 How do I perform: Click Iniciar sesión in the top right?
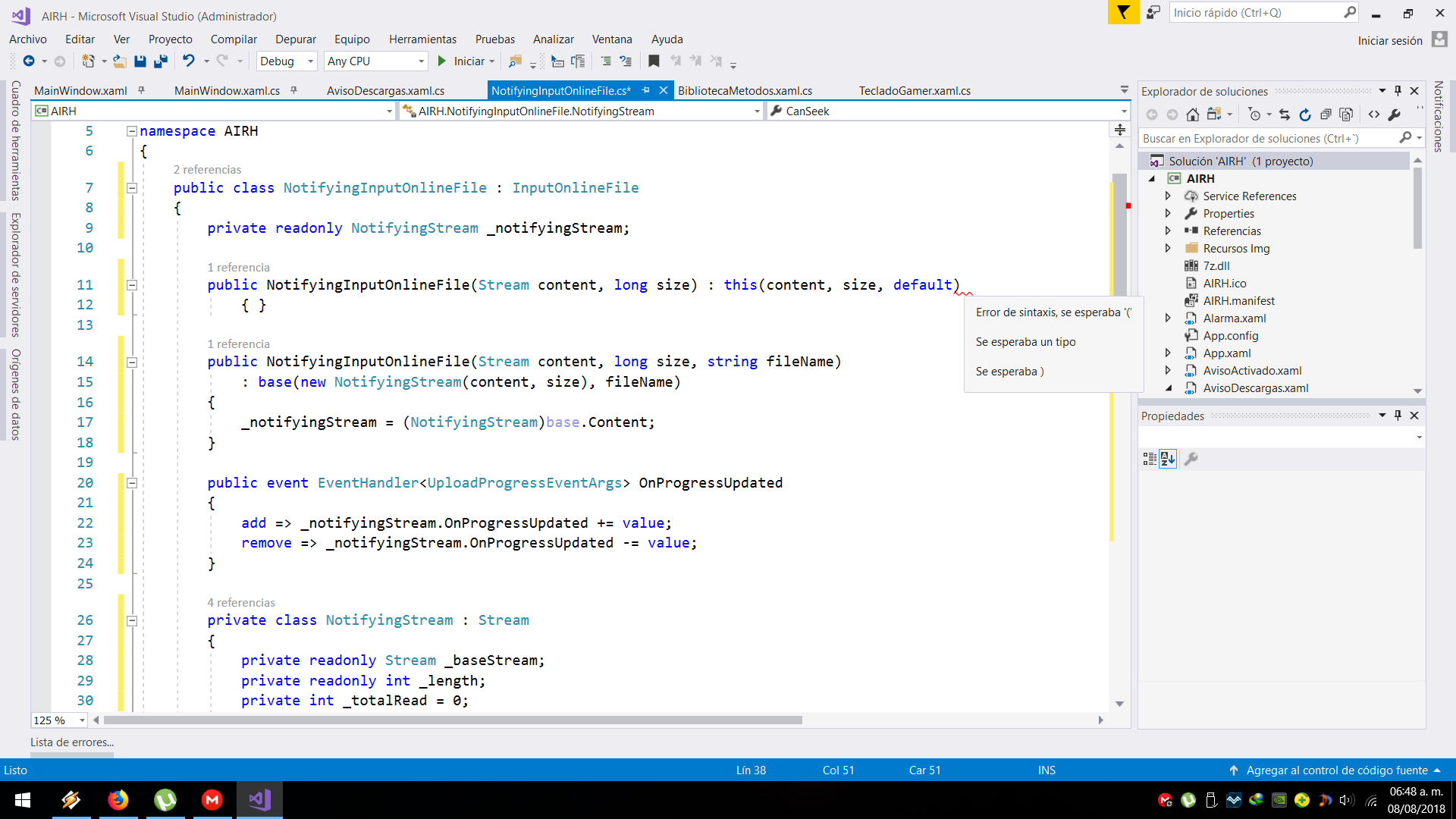point(1390,40)
